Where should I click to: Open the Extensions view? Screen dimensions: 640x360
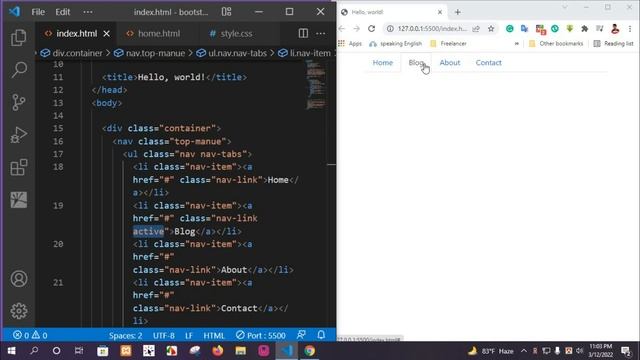coord(19,167)
